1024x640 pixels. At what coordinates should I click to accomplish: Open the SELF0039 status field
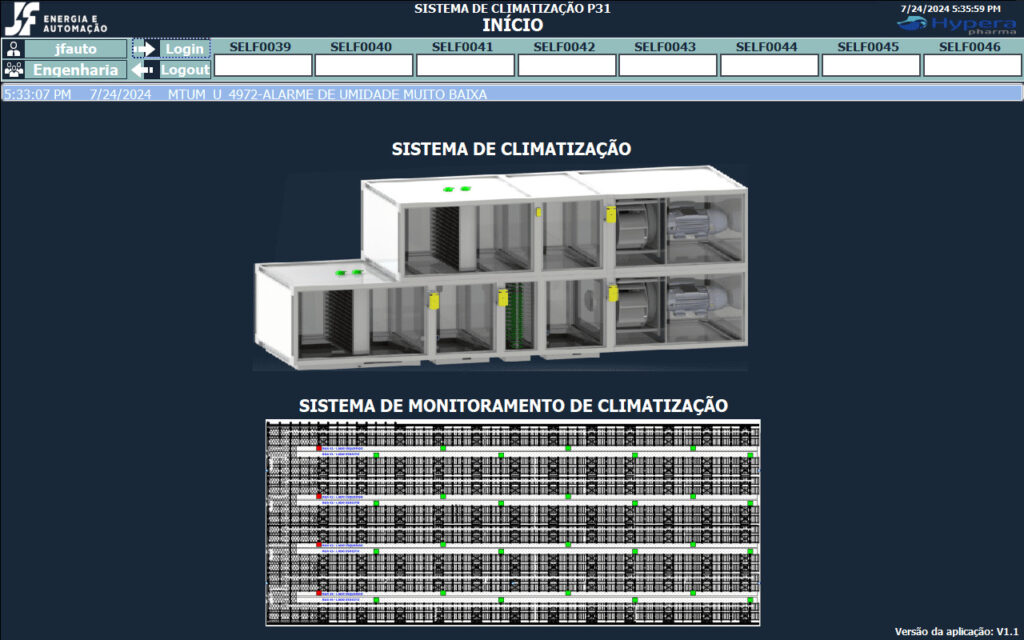point(263,65)
